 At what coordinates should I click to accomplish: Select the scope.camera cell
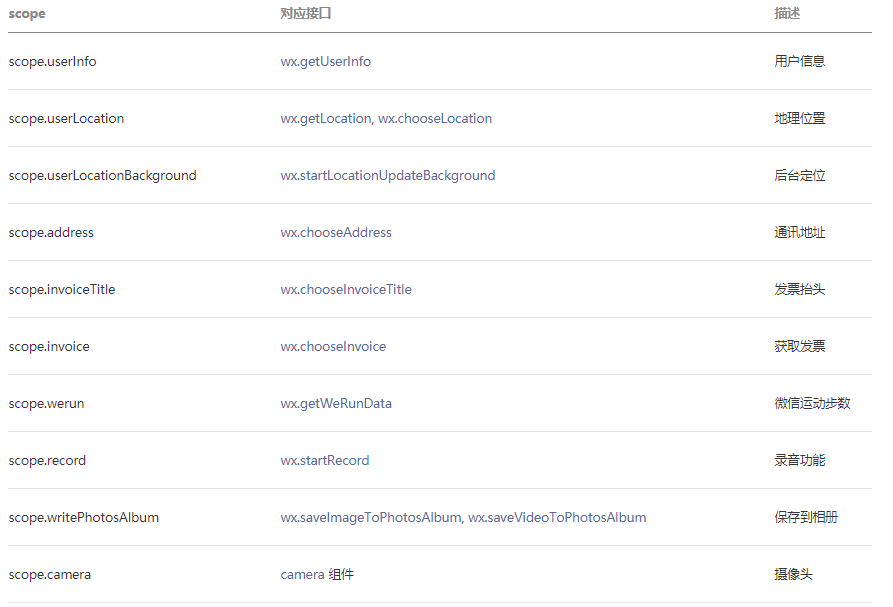click(50, 574)
